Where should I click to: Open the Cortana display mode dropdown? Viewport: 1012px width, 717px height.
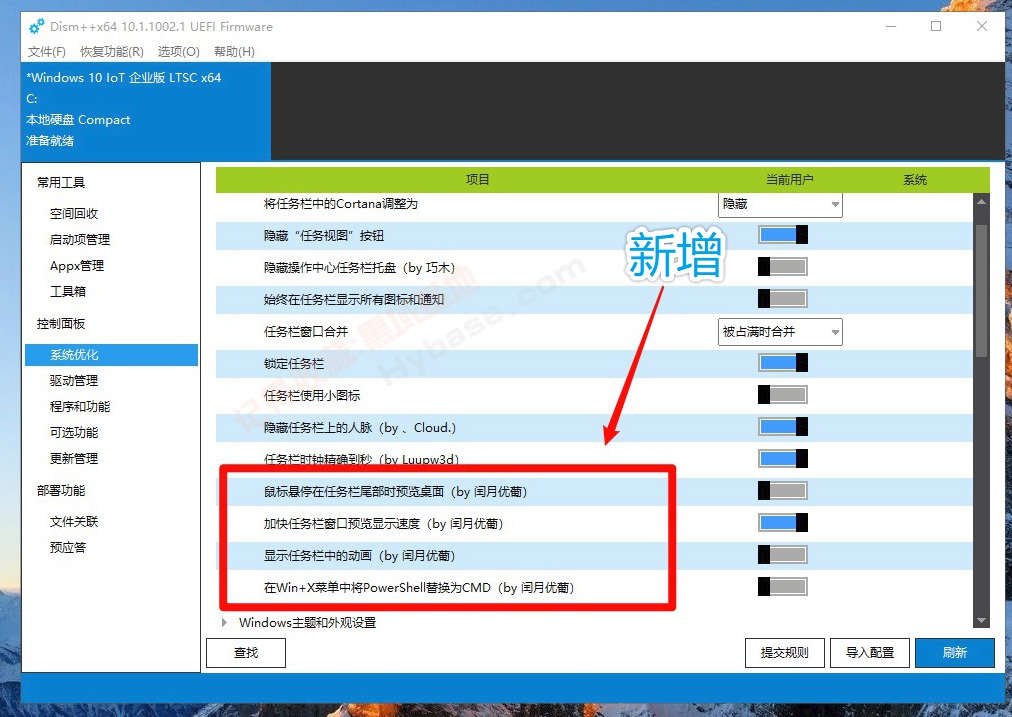[x=780, y=205]
